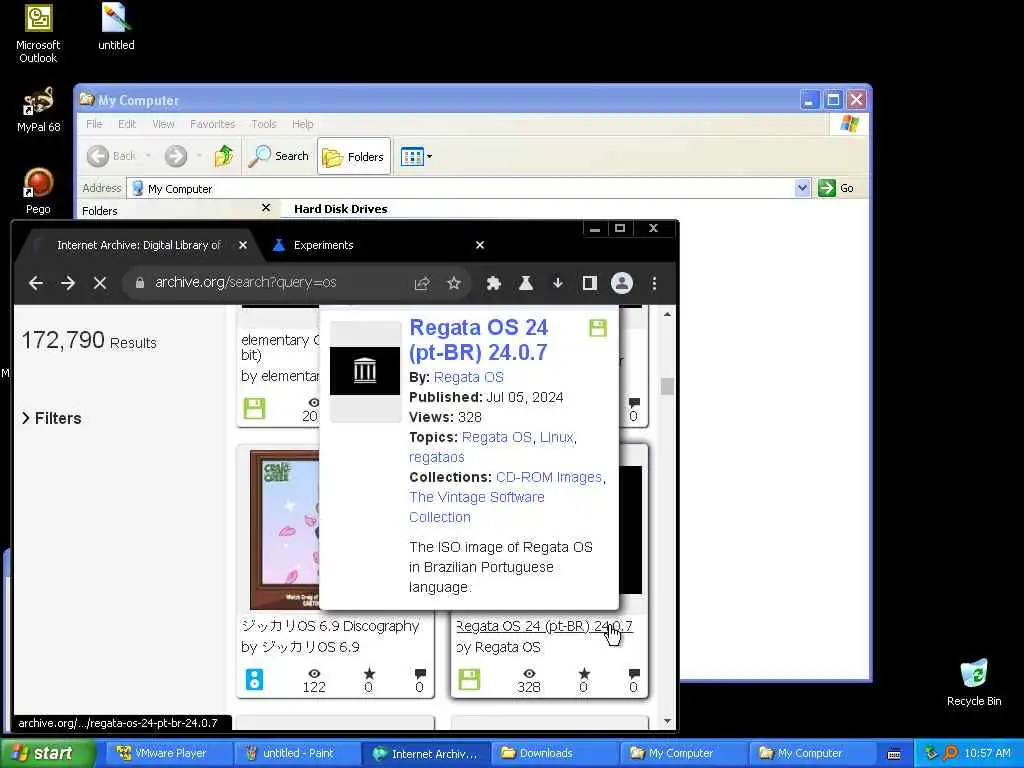Go forward in browser history
1024x768 pixels.
tap(68, 283)
